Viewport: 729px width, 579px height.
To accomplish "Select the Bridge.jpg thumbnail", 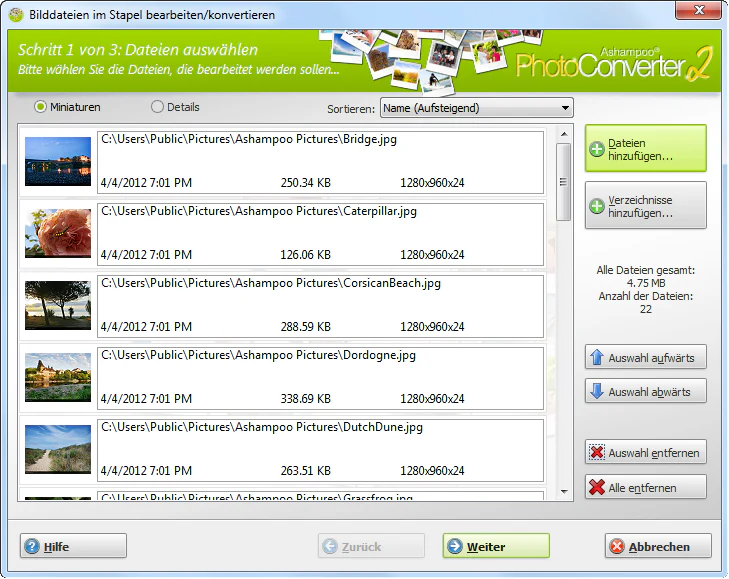I will pos(58,161).
